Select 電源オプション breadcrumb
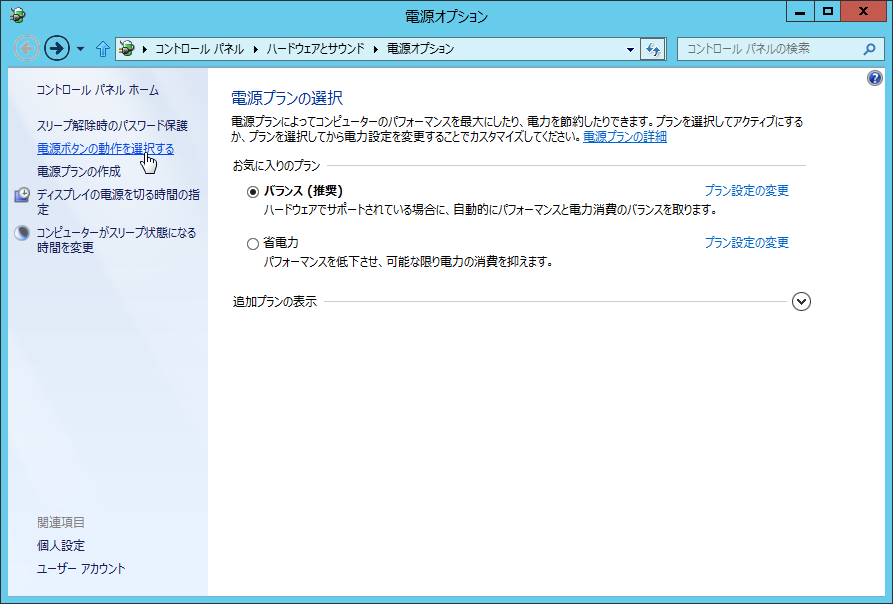The height and width of the screenshot is (604, 893). (420, 49)
